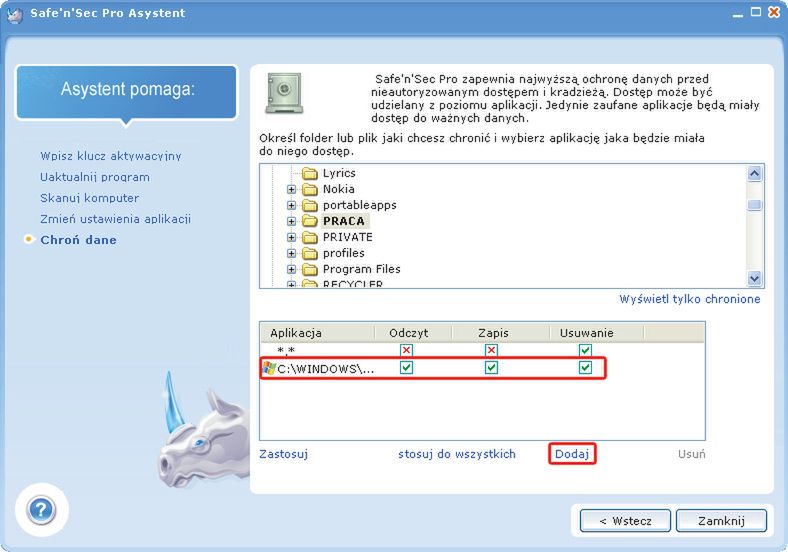Click the Wstecz button
Image resolution: width=788 pixels, height=552 pixels.
[x=625, y=521]
